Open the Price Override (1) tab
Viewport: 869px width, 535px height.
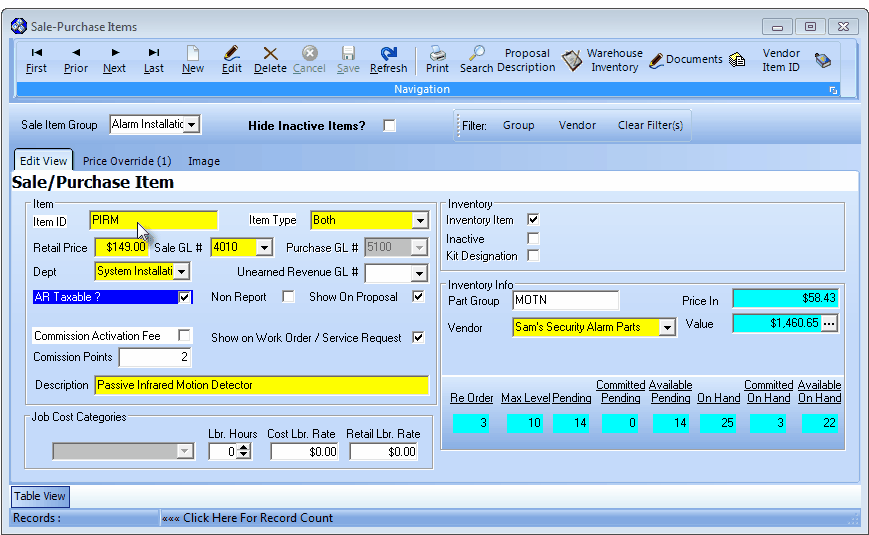[127, 161]
